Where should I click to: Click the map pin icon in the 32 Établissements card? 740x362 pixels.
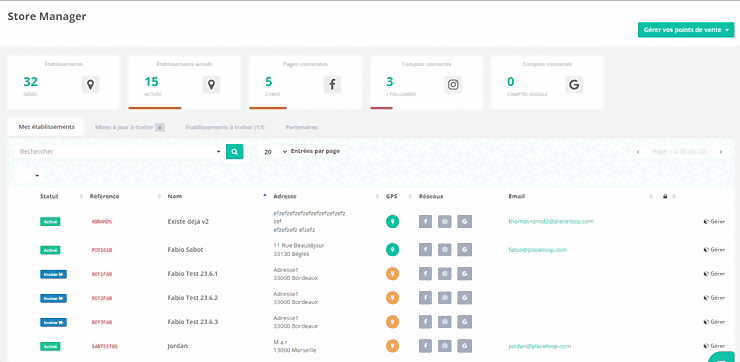(90, 84)
